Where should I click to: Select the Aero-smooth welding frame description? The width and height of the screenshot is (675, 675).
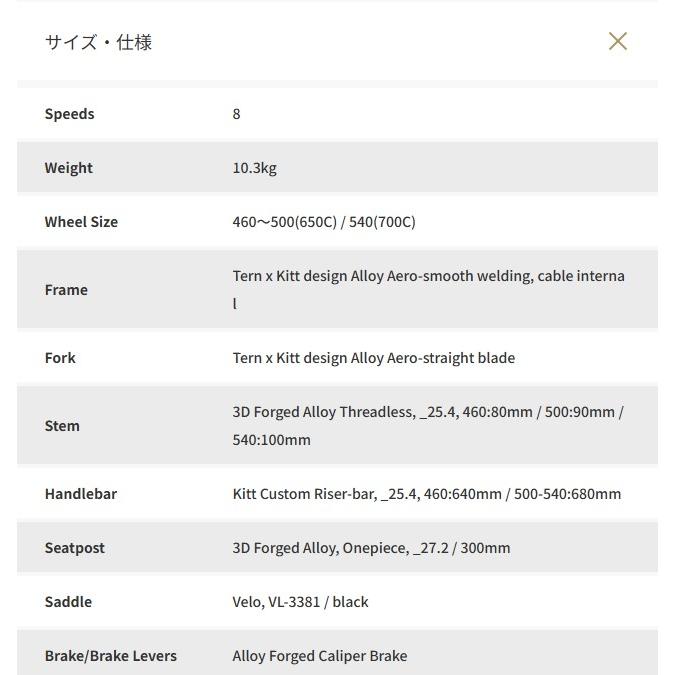point(428,277)
